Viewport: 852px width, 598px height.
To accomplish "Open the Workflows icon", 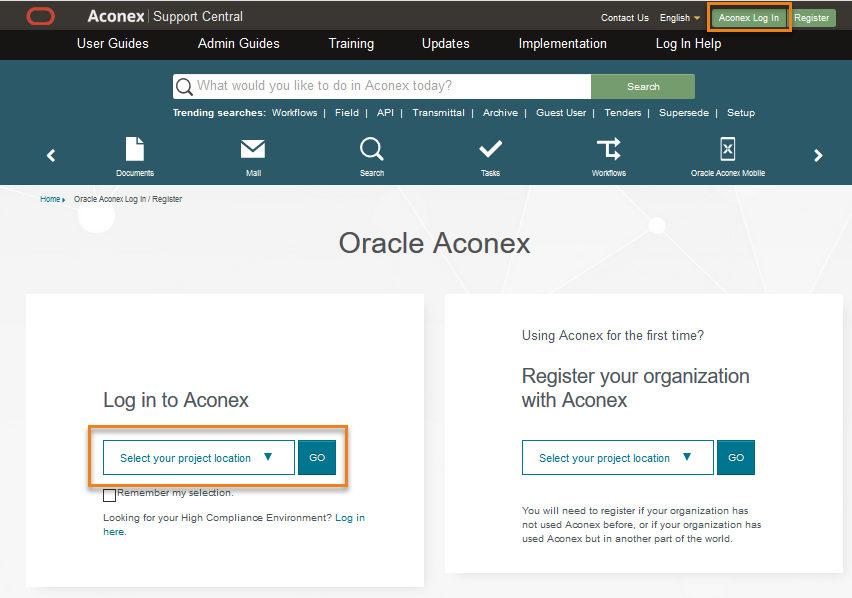I will coord(609,149).
